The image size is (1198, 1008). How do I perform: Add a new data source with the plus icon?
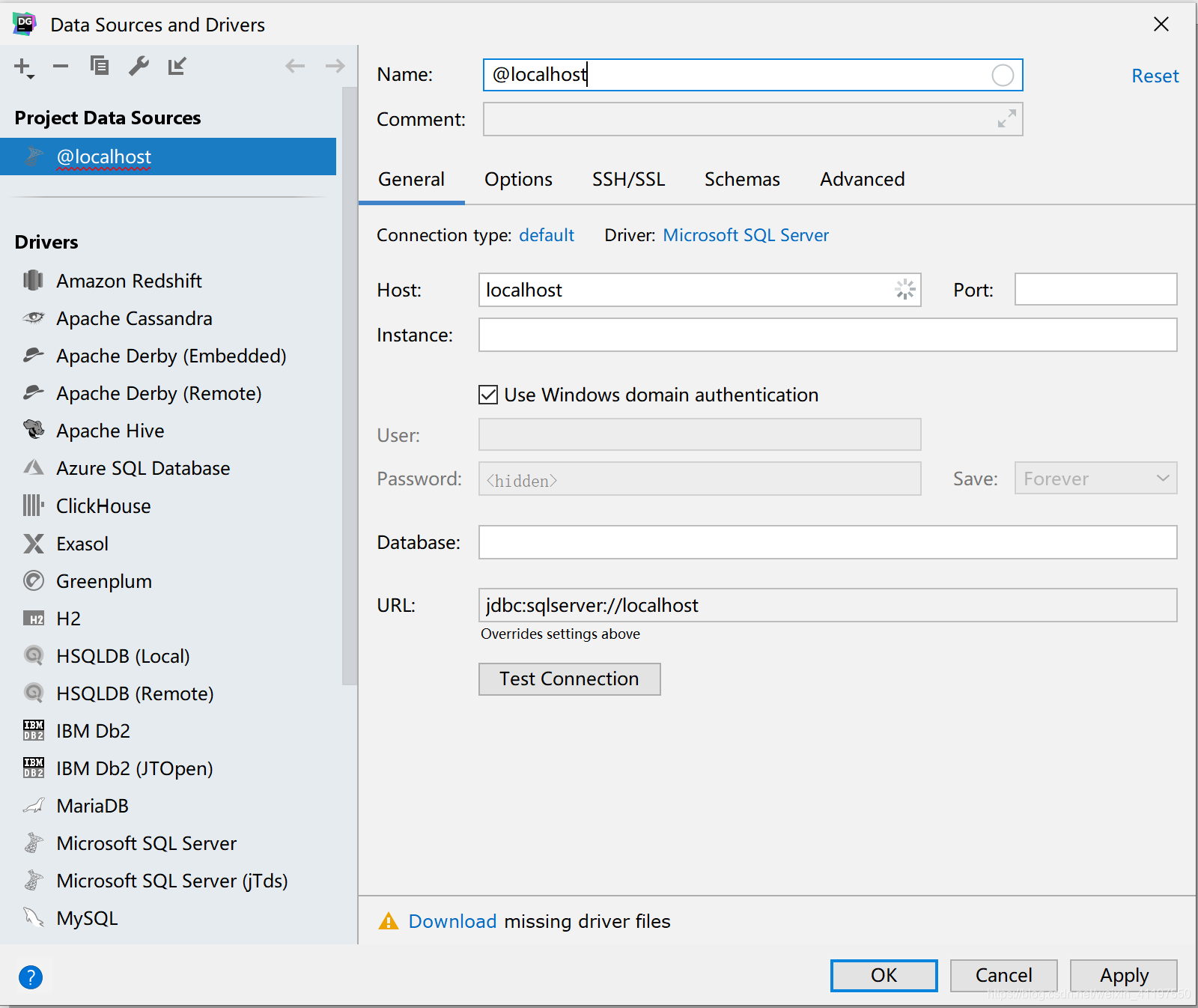[x=22, y=66]
